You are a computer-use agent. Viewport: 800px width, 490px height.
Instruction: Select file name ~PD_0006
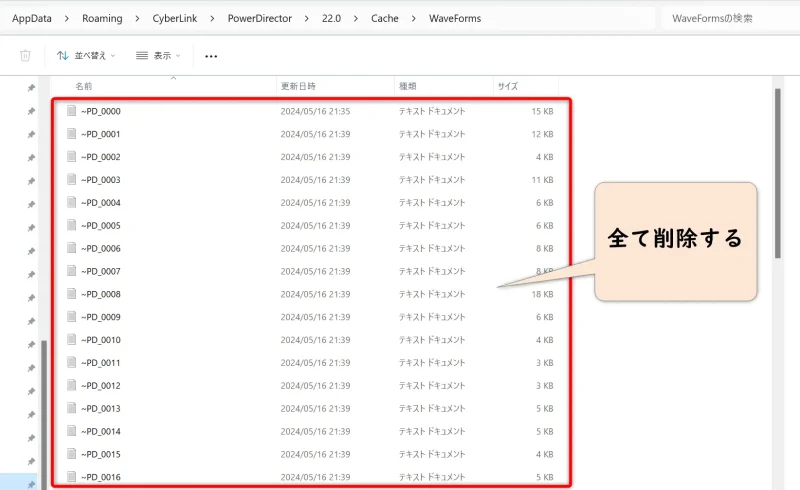coord(101,249)
